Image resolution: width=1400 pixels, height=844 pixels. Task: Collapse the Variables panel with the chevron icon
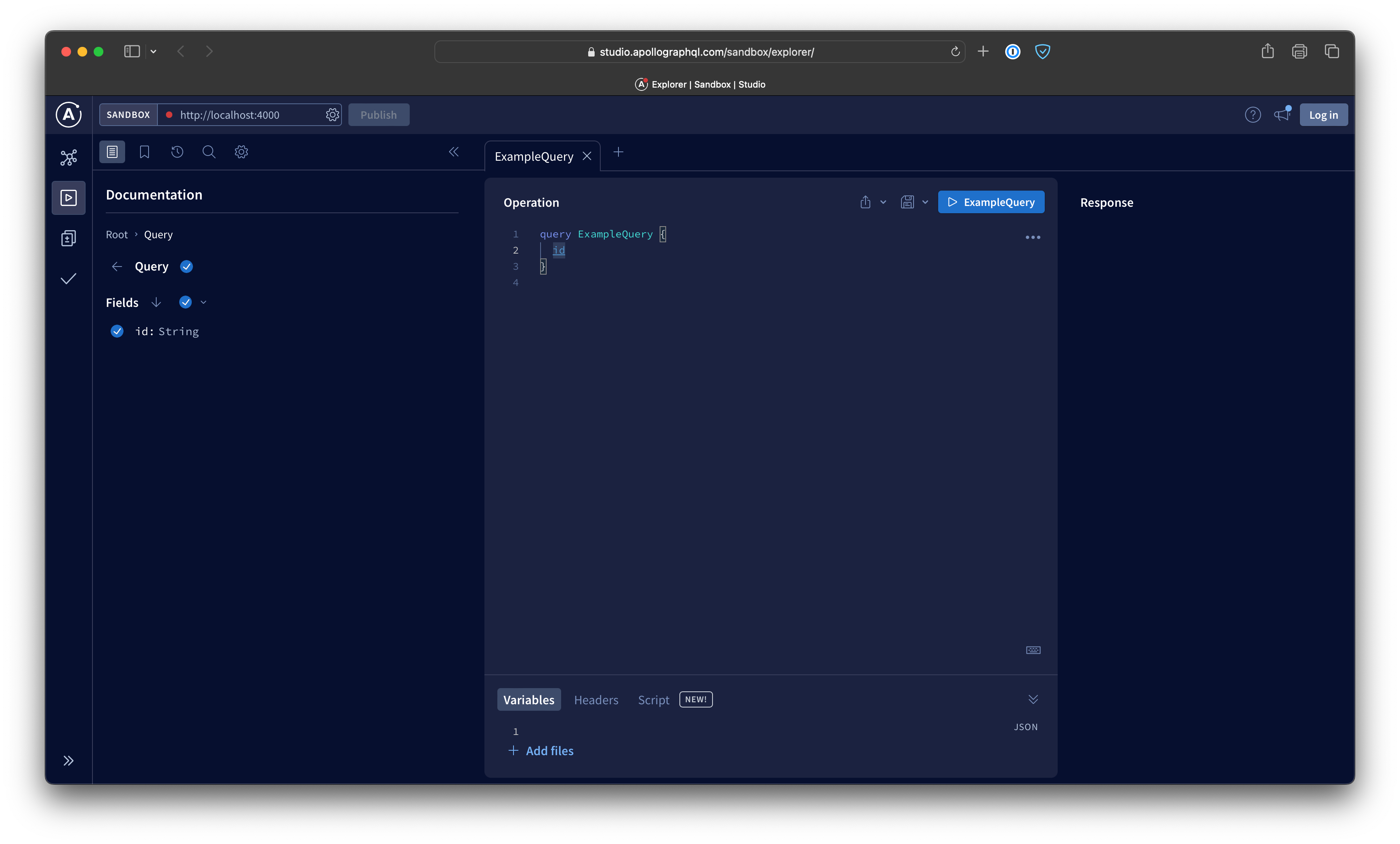click(1033, 700)
